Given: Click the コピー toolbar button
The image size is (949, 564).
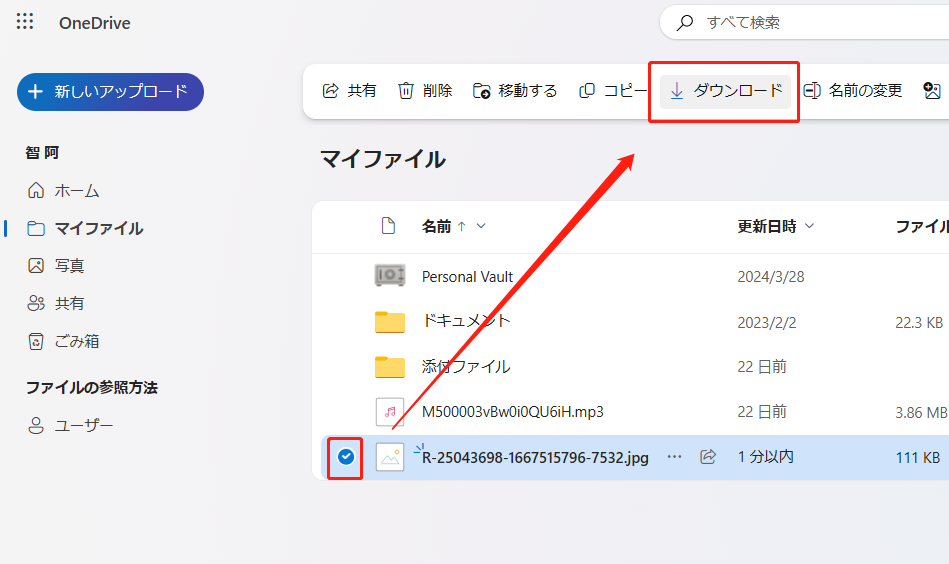Looking at the screenshot, I should pos(612,91).
